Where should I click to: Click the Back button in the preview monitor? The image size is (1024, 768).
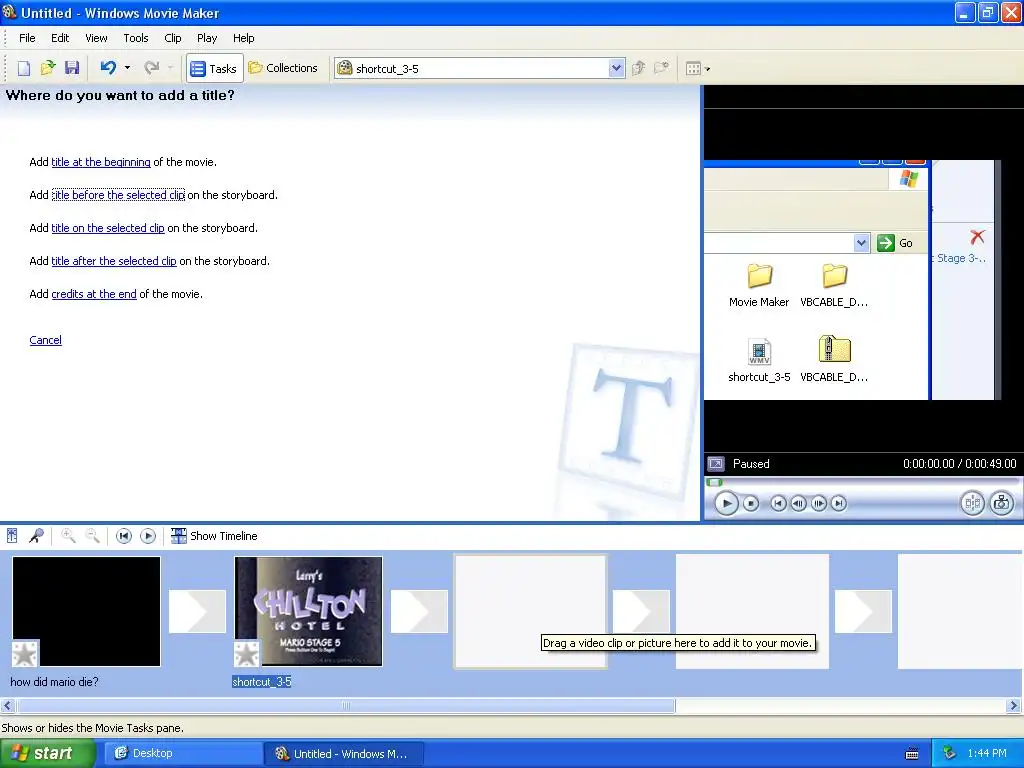coord(778,503)
